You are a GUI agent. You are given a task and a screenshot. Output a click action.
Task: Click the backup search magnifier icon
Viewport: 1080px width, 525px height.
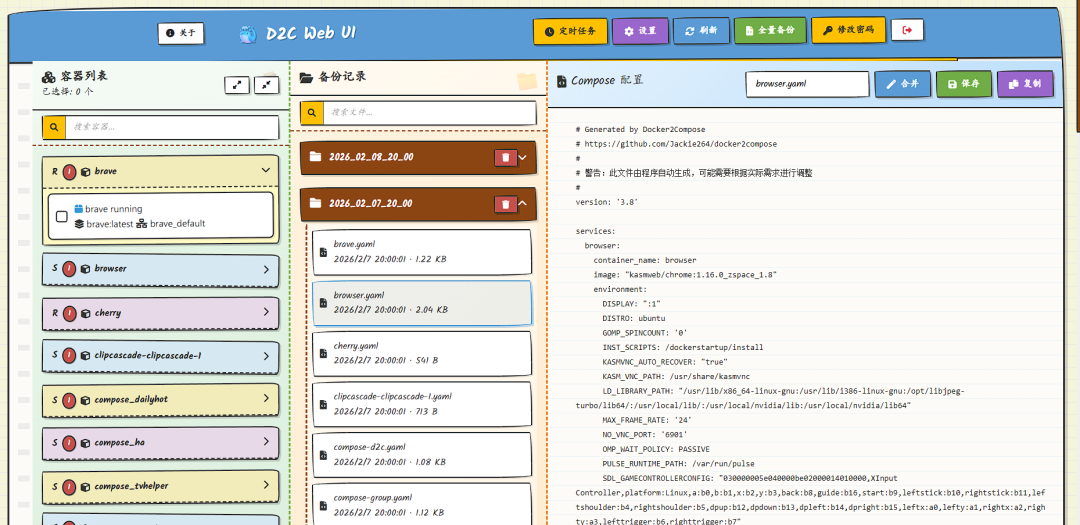pyautogui.click(x=311, y=112)
